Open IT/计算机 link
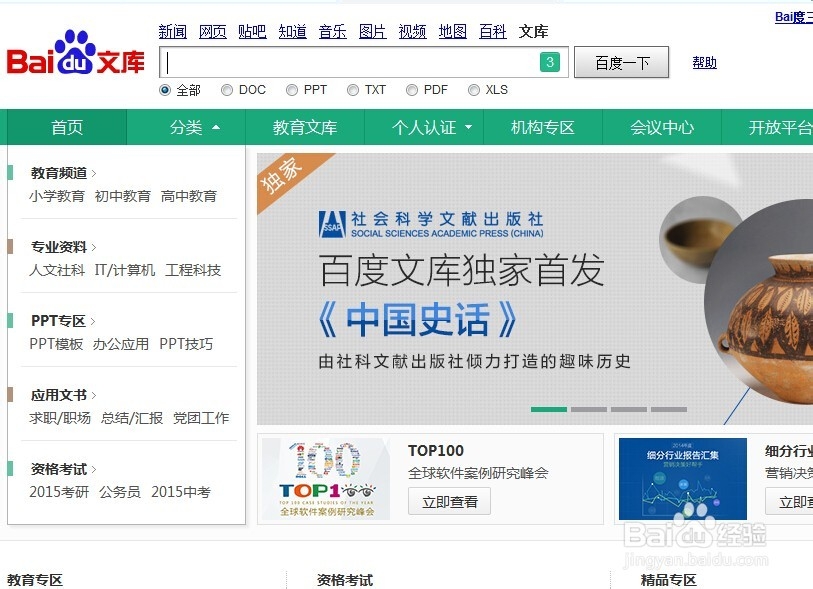 click(x=125, y=270)
